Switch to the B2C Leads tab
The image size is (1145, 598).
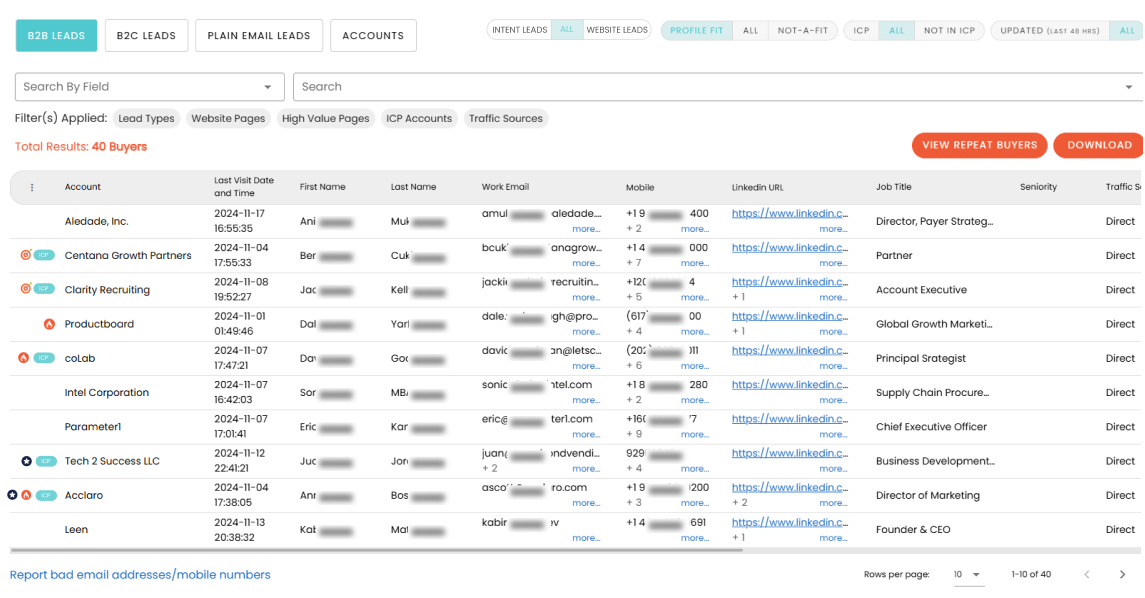click(146, 36)
